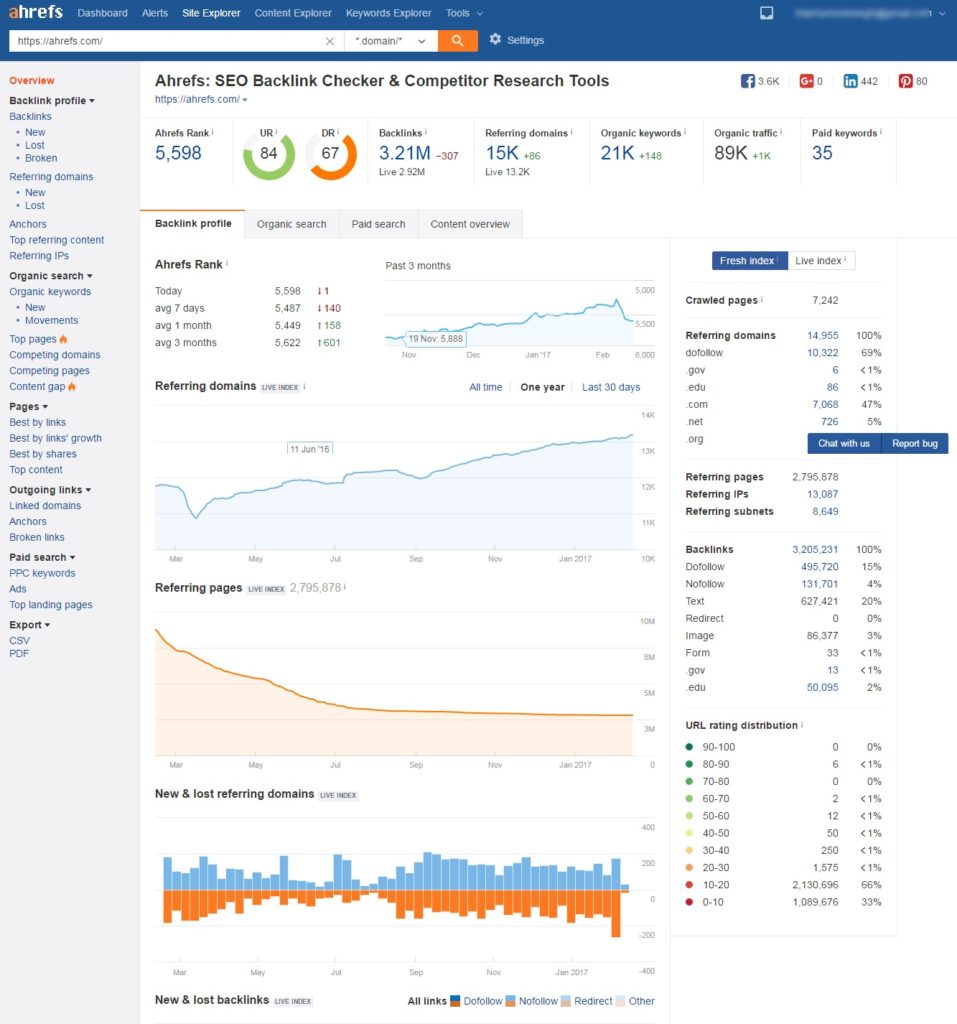This screenshot has width=957, height=1024.
Task: Switch to the Content overview tab
Action: tap(470, 224)
